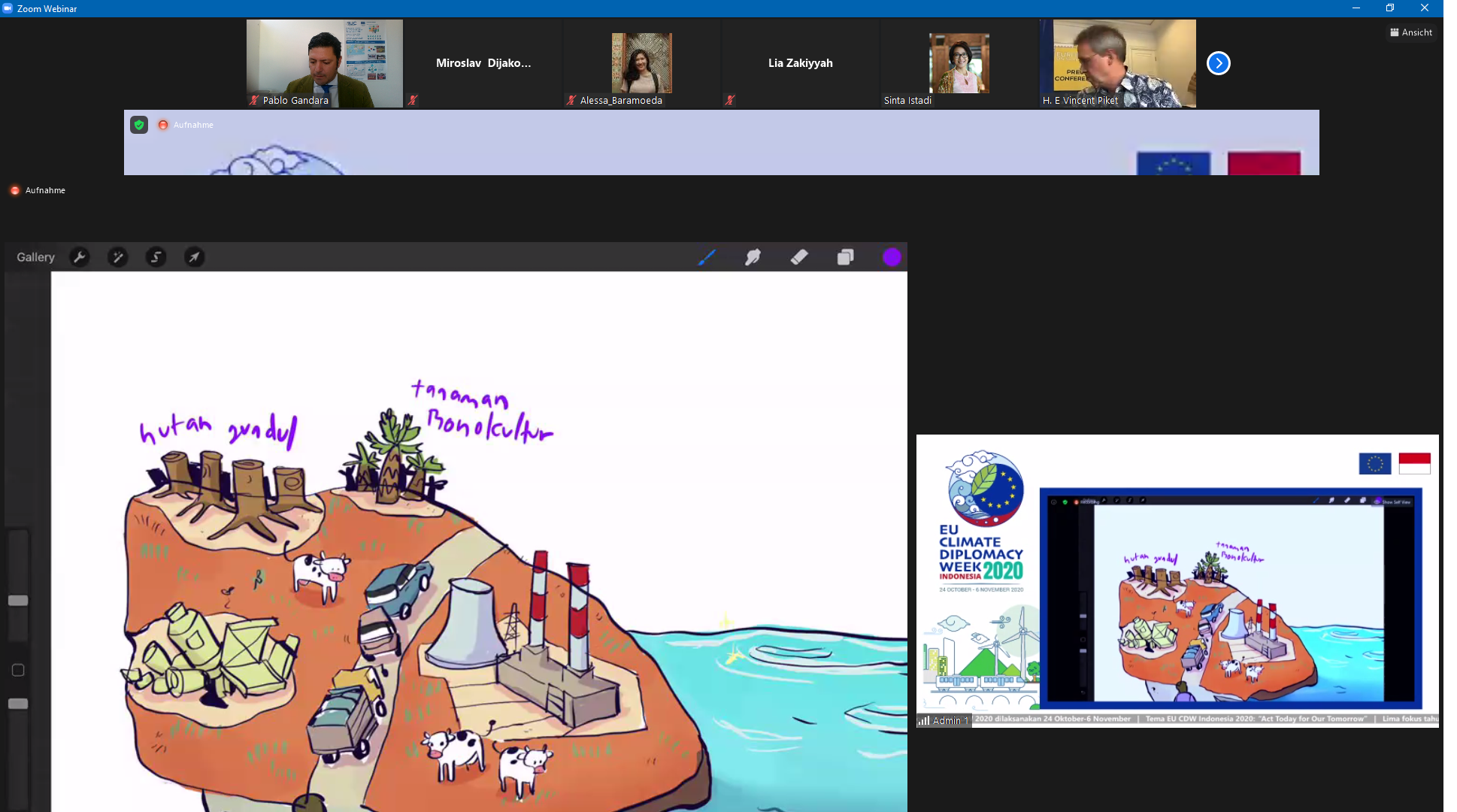This screenshot has width=1457, height=812.
Task: Go back to Gallery
Action: (x=35, y=257)
